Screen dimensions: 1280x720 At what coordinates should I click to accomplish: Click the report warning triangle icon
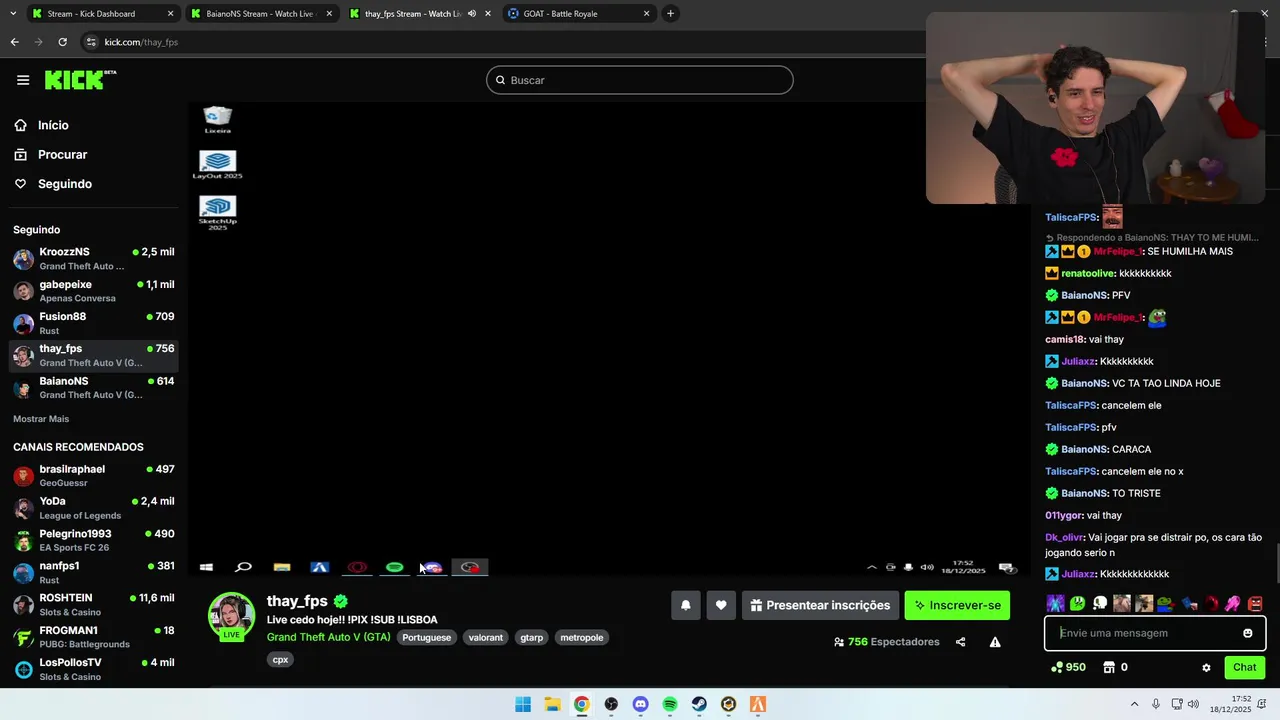[995, 642]
